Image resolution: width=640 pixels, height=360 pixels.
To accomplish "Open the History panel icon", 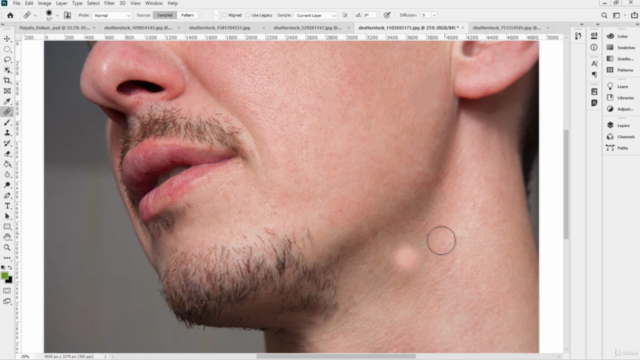I will coord(578,36).
